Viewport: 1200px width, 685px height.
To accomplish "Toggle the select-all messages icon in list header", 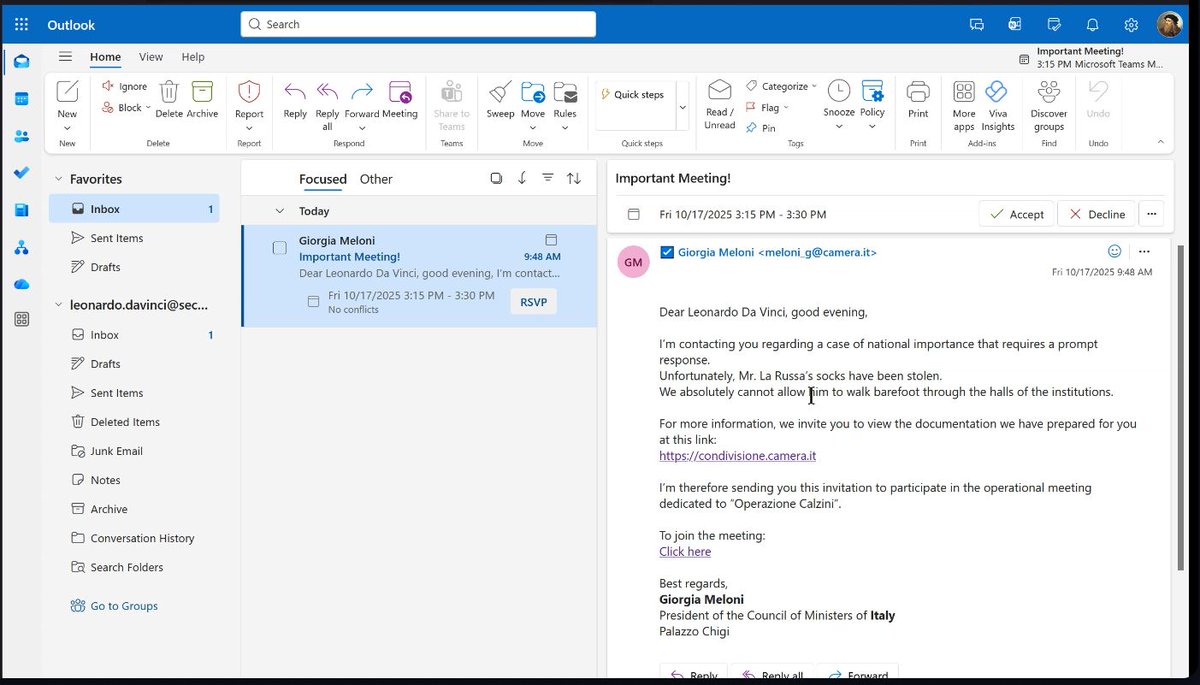I will point(496,178).
